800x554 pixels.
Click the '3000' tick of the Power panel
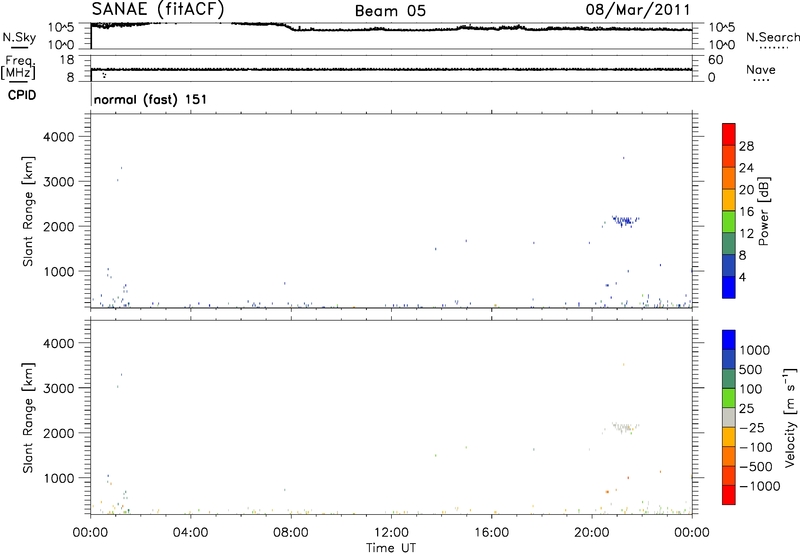(58, 182)
